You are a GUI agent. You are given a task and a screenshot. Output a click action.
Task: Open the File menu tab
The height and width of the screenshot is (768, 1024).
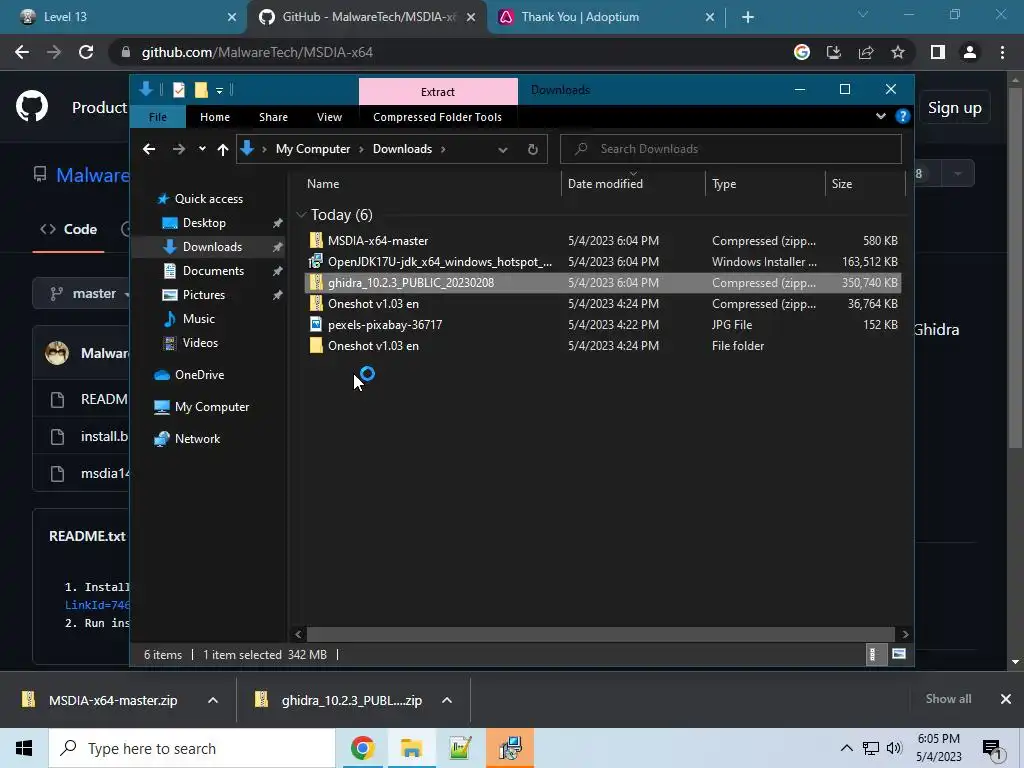tap(157, 117)
